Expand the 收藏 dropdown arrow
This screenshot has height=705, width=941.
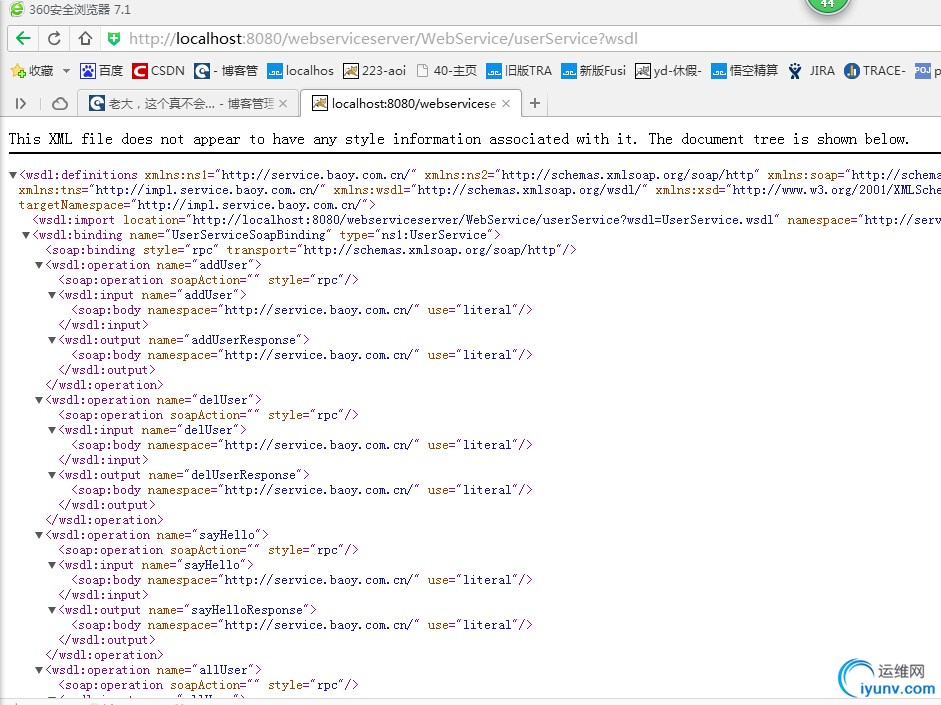[x=66, y=71]
